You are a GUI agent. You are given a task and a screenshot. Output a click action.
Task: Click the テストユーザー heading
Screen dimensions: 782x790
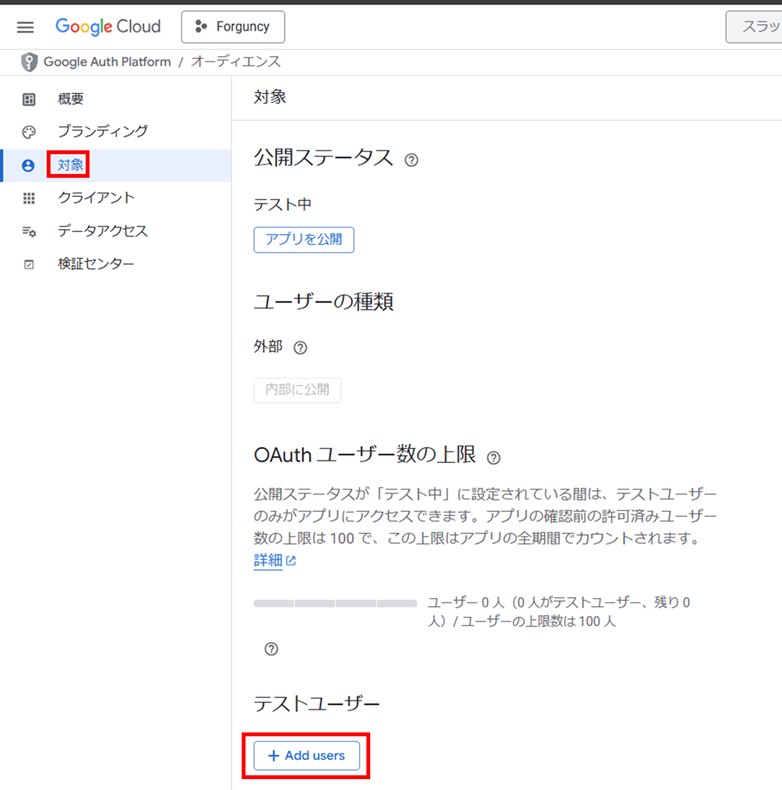316,703
